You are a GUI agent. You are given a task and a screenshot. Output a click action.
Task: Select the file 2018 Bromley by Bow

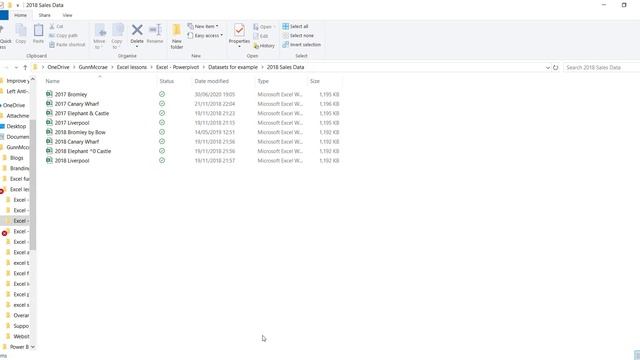pos(80,132)
